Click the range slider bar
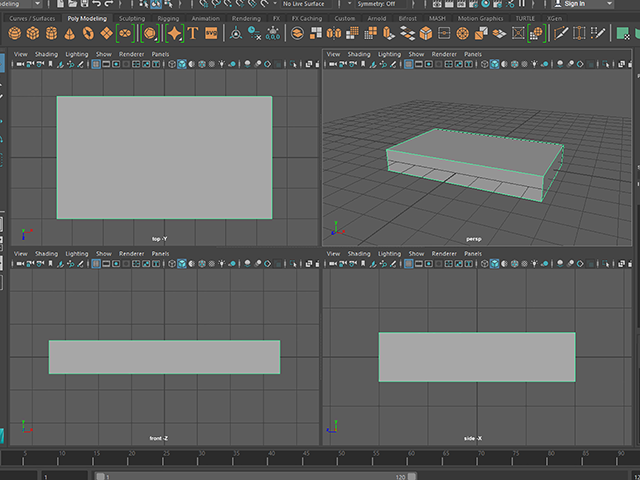 [x=256, y=476]
